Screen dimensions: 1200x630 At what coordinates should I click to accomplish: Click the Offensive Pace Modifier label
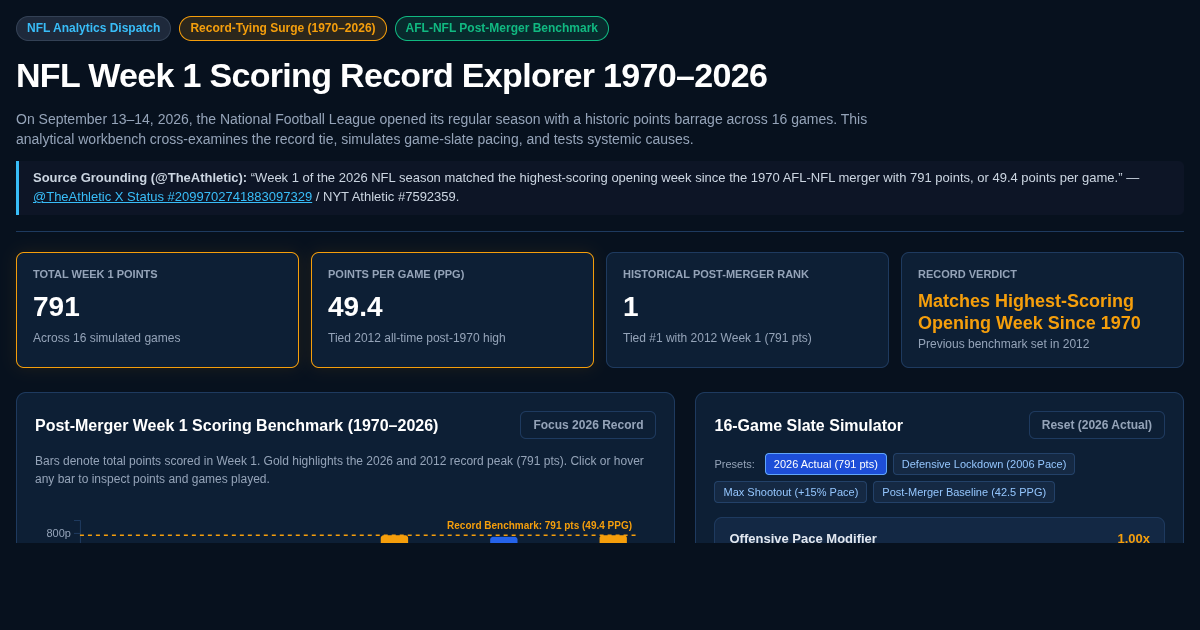pyautogui.click(x=803, y=538)
